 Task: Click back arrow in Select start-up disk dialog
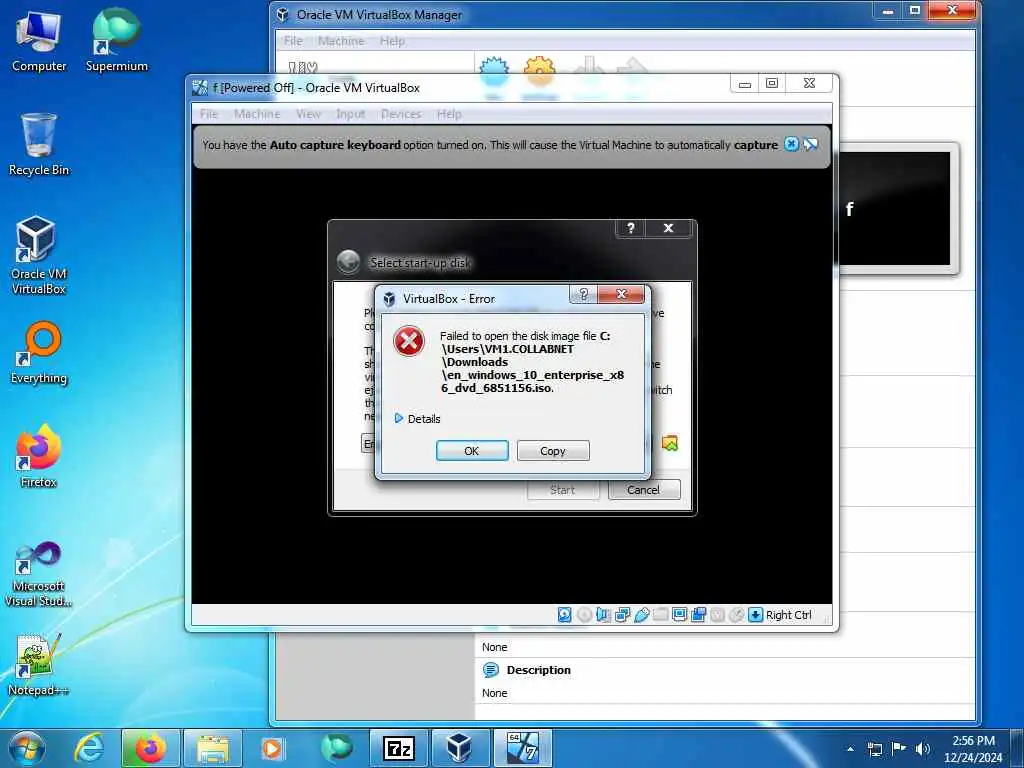pos(348,262)
